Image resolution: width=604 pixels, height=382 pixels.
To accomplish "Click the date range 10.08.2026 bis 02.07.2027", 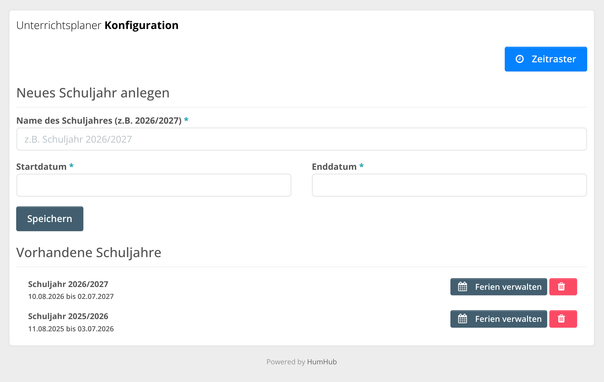I will click(71, 297).
